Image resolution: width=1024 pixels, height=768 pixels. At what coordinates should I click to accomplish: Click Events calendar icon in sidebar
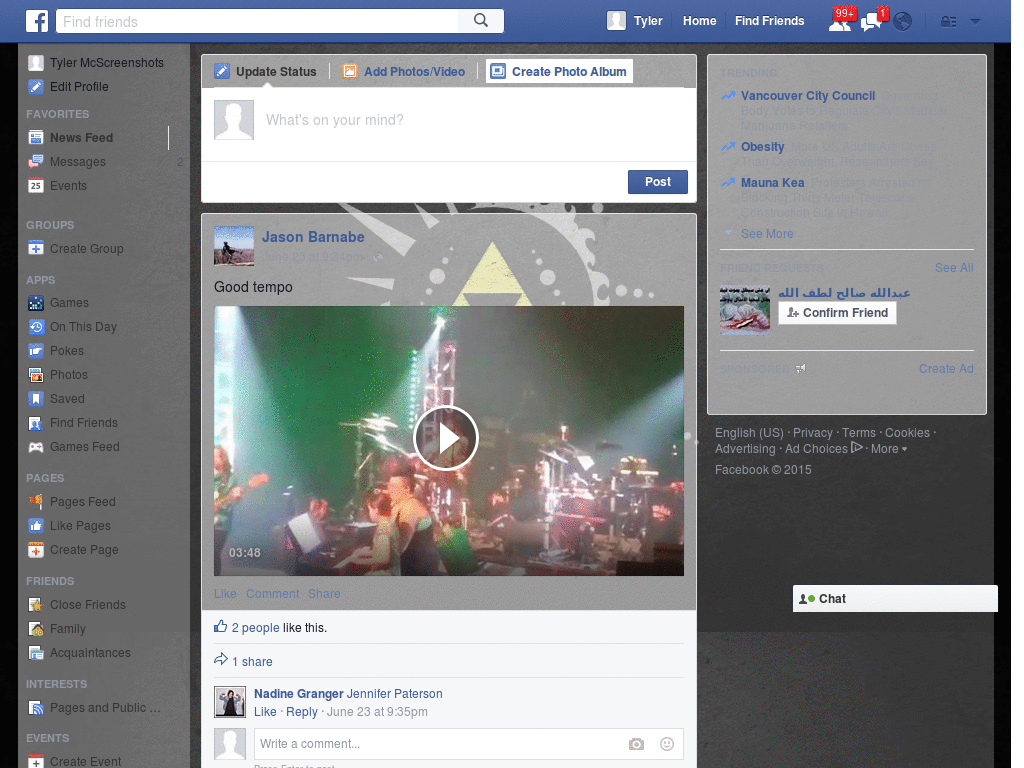point(36,185)
